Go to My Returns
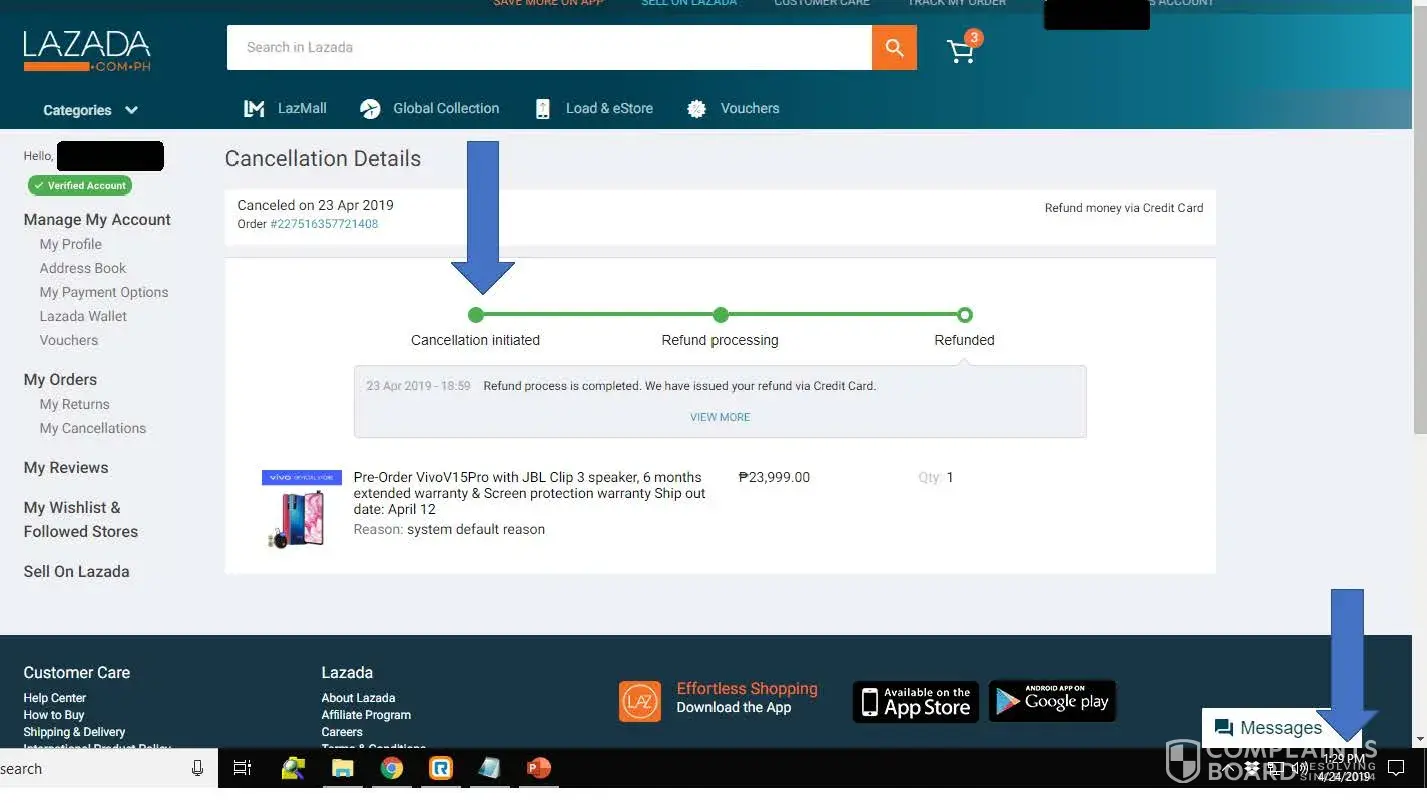This screenshot has height=803, width=1427. (x=75, y=404)
